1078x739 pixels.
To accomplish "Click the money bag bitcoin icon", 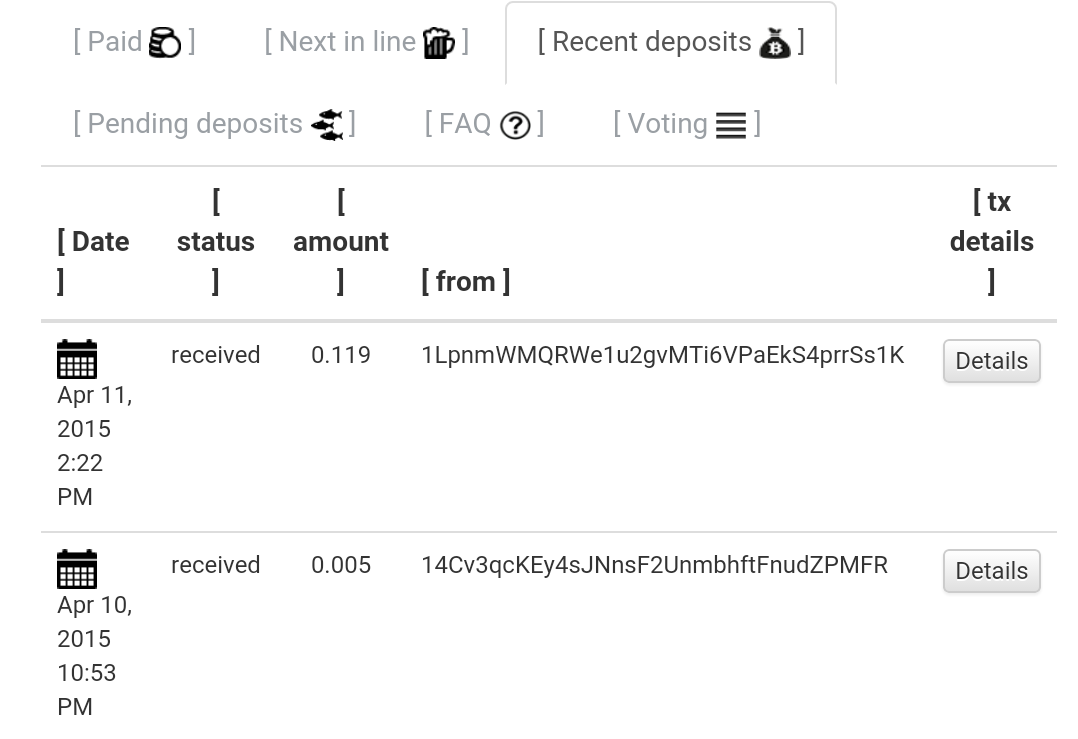I will 775,43.
